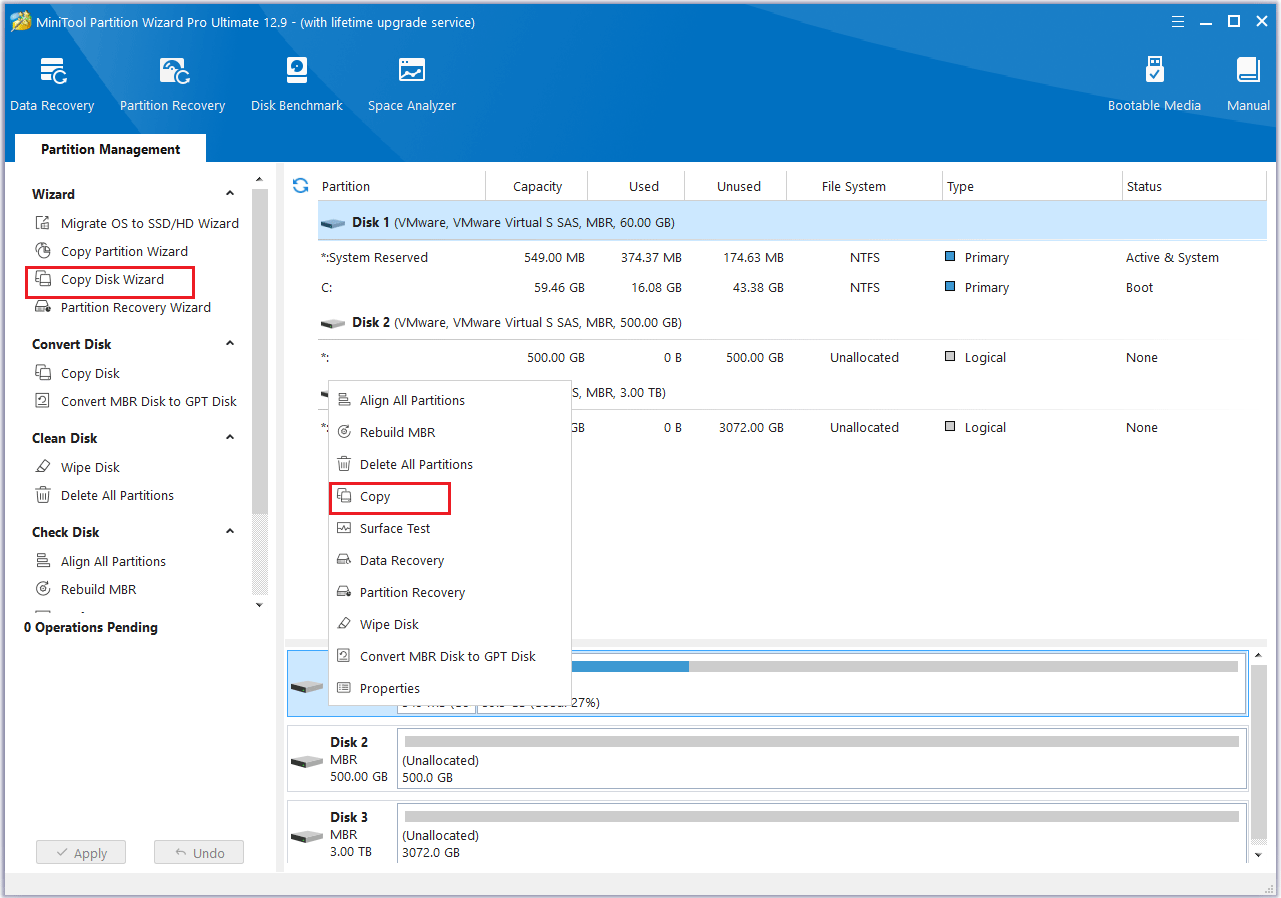Collapse the Check Disk section
This screenshot has height=898, width=1281.
pos(230,532)
